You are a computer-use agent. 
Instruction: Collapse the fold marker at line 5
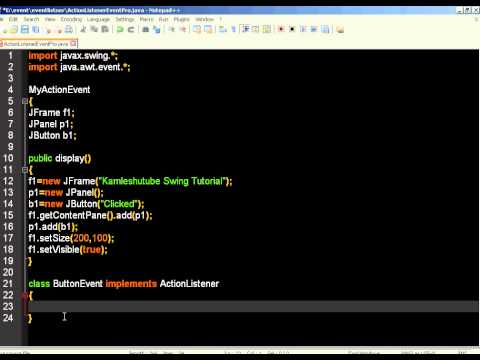[24, 101]
